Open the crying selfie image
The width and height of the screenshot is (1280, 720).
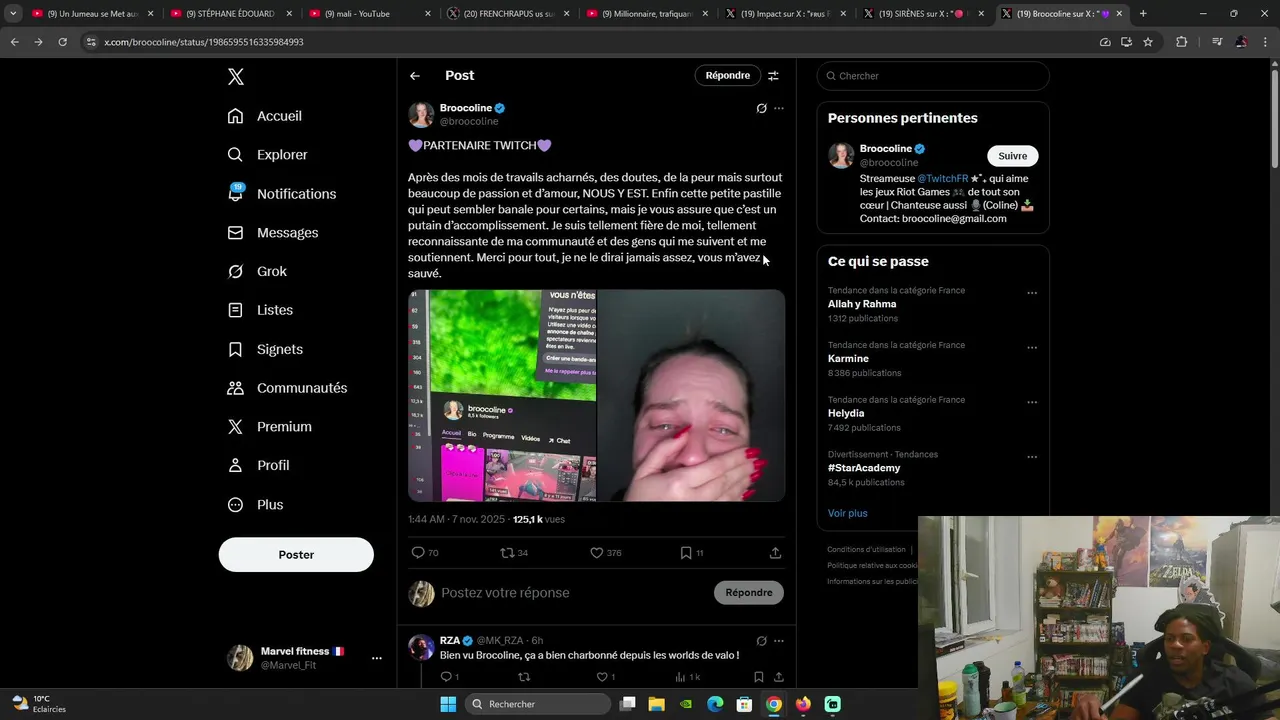click(x=691, y=396)
